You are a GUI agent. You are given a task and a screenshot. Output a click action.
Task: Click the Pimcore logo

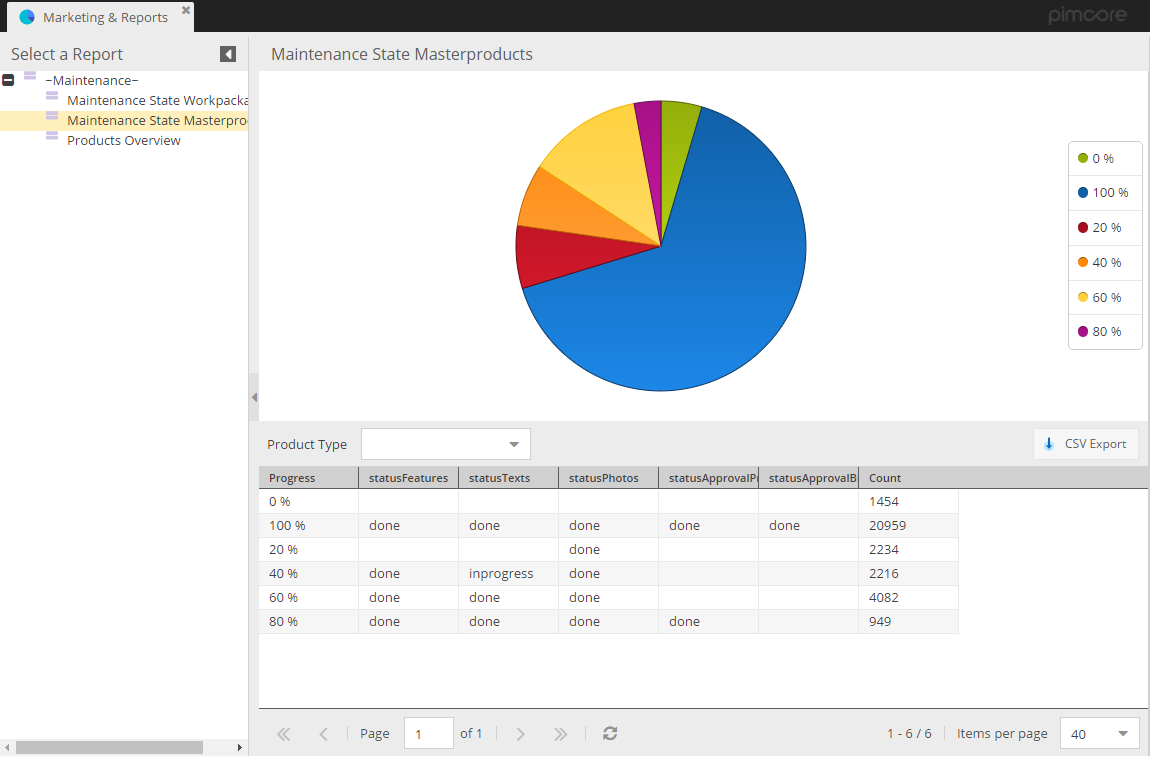pos(1087,16)
